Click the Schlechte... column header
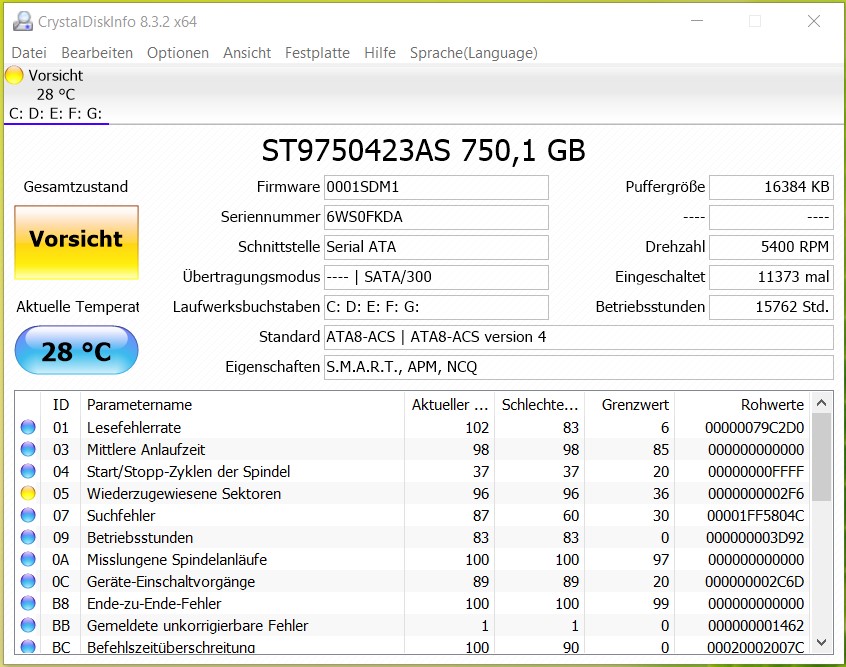Viewport: 846px width, 667px height. [540, 405]
